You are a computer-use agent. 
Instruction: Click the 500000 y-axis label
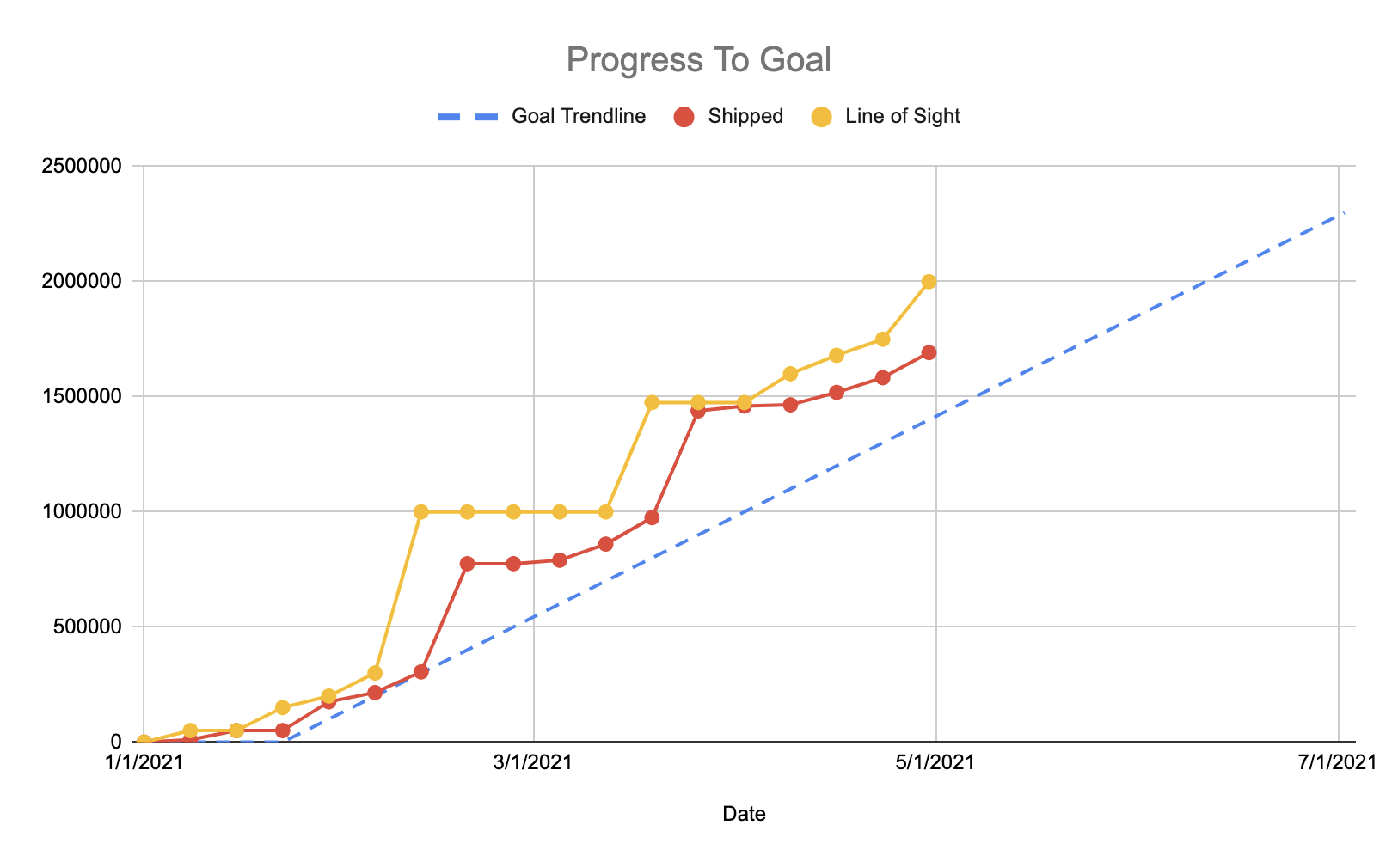87,627
